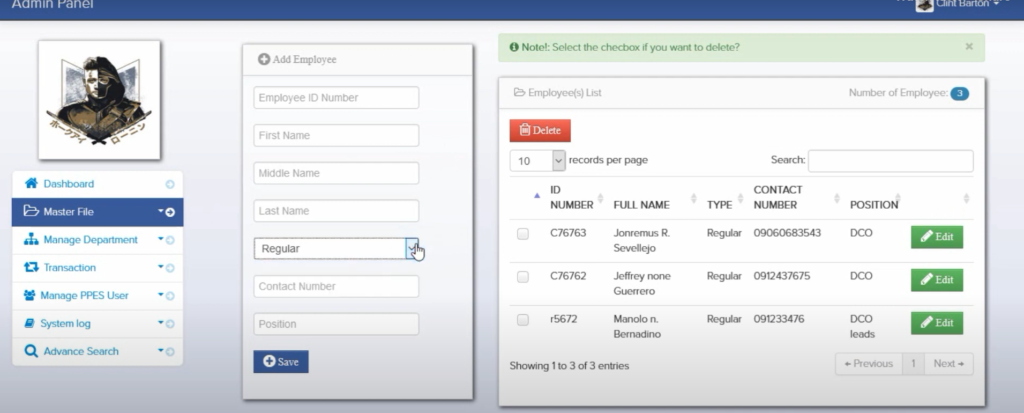Click the employee list Search box
The image size is (1024, 413).
891,161
